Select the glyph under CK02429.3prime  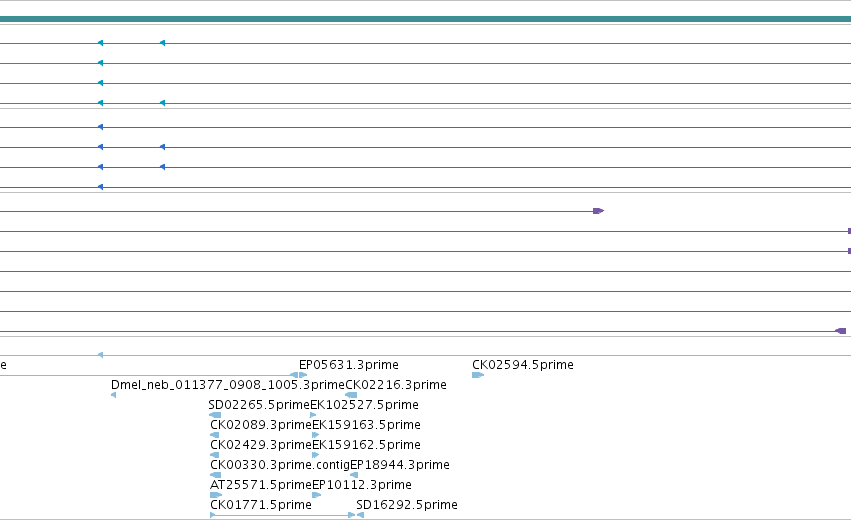coord(214,455)
